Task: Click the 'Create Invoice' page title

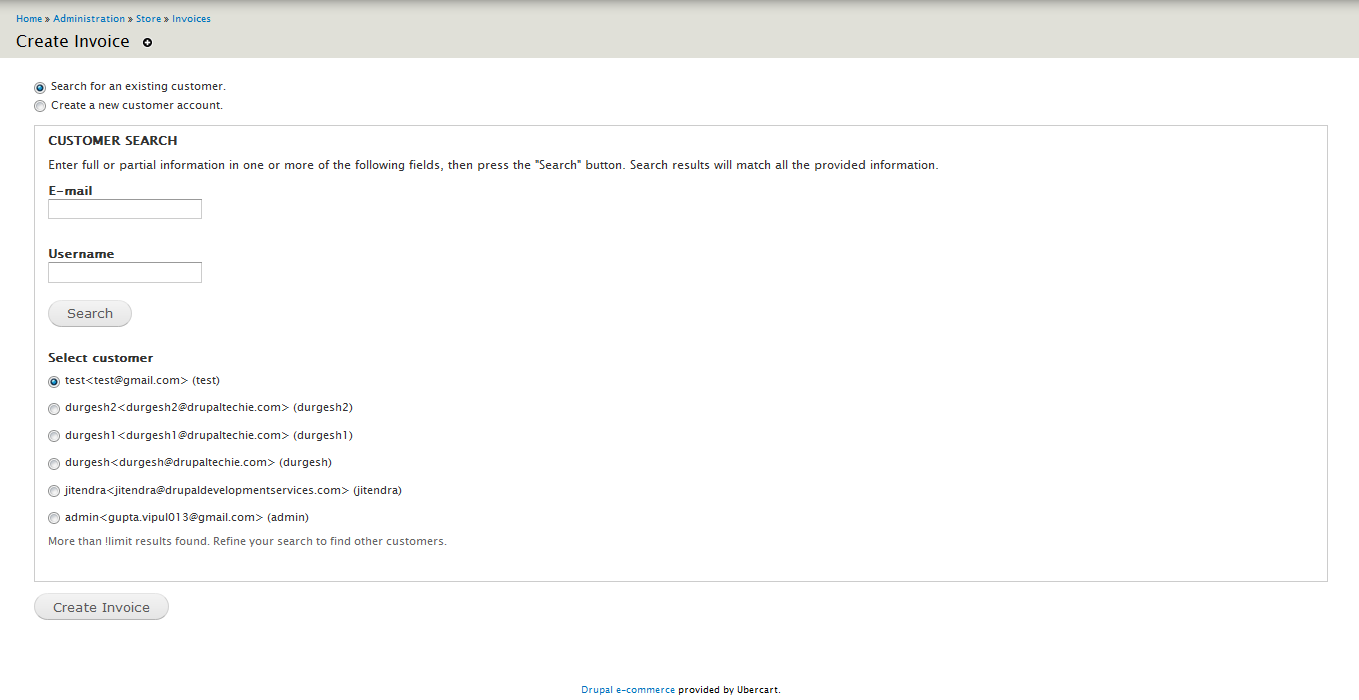Action: point(72,41)
